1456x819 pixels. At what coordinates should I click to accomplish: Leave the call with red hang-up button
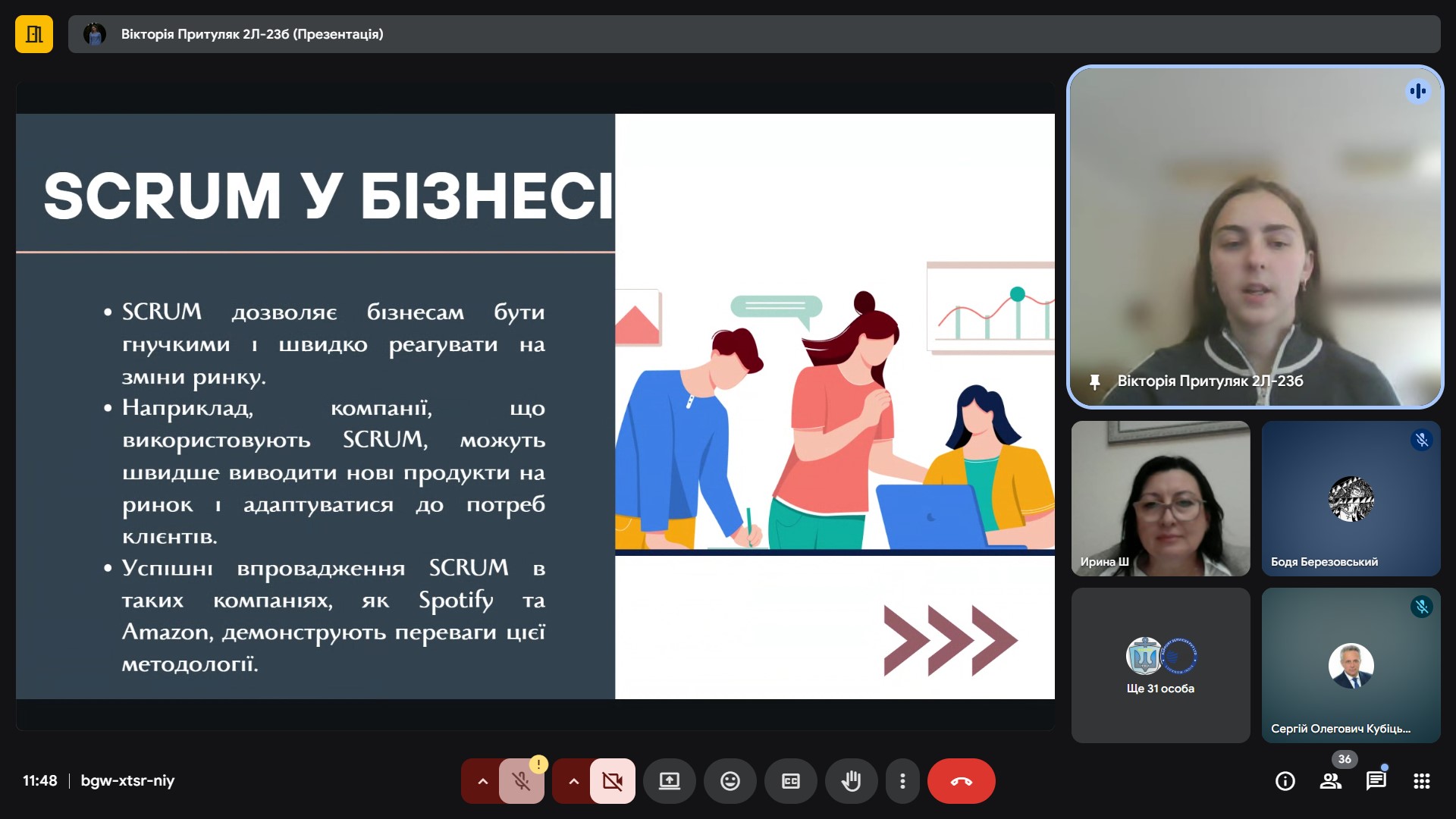click(961, 781)
